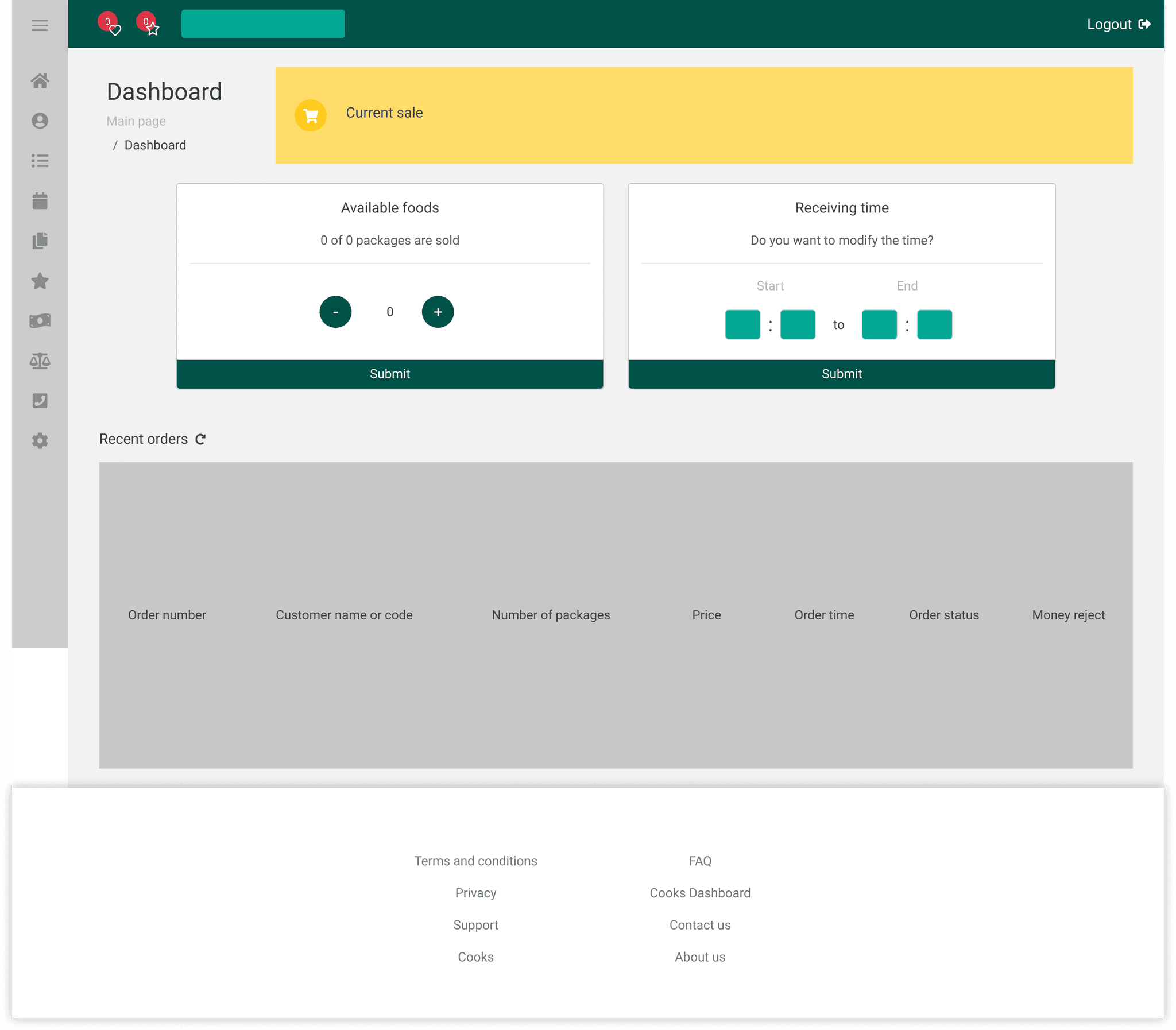
Task: Open the list icon in sidebar
Action: (40, 161)
